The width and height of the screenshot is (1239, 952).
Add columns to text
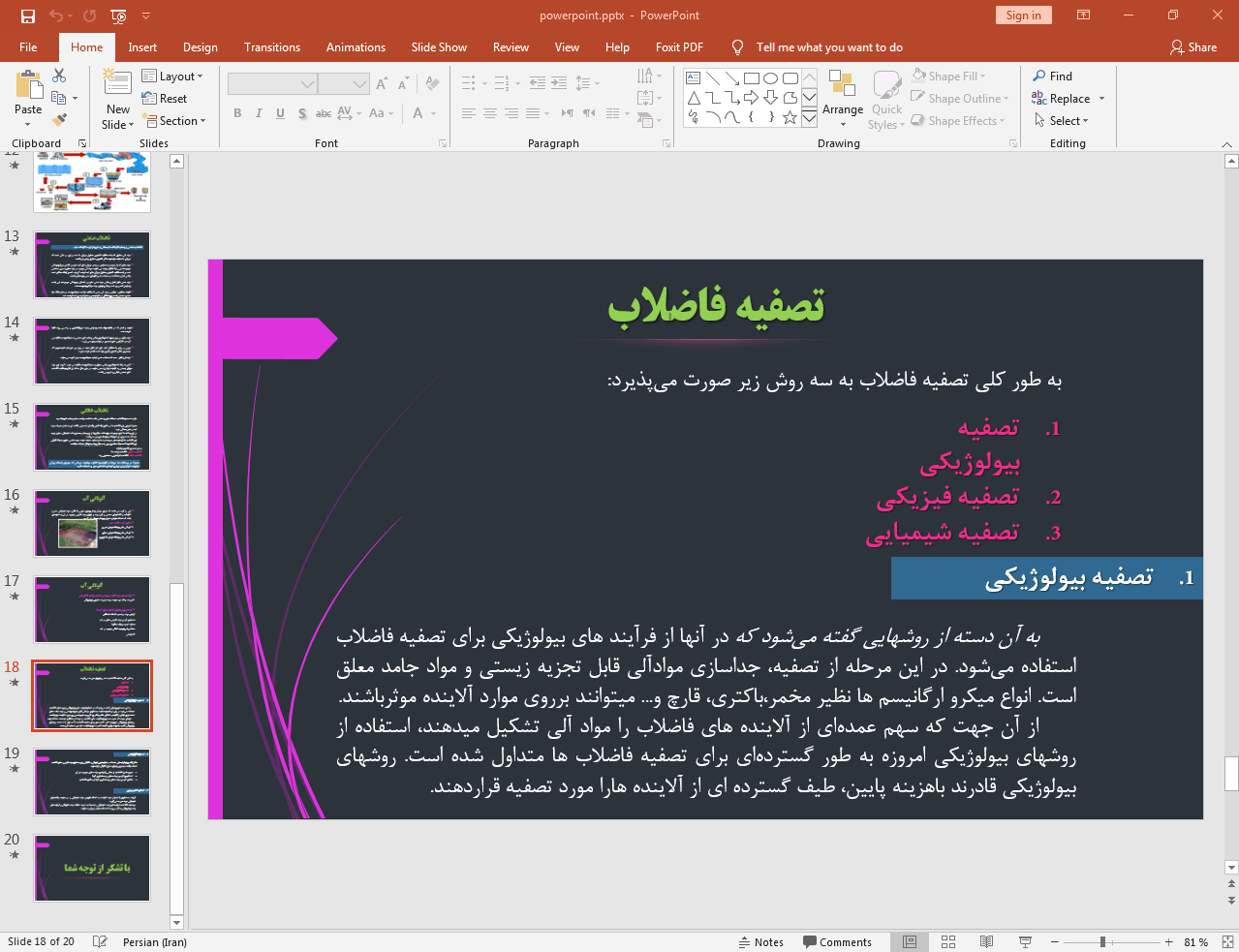pyautogui.click(x=616, y=113)
